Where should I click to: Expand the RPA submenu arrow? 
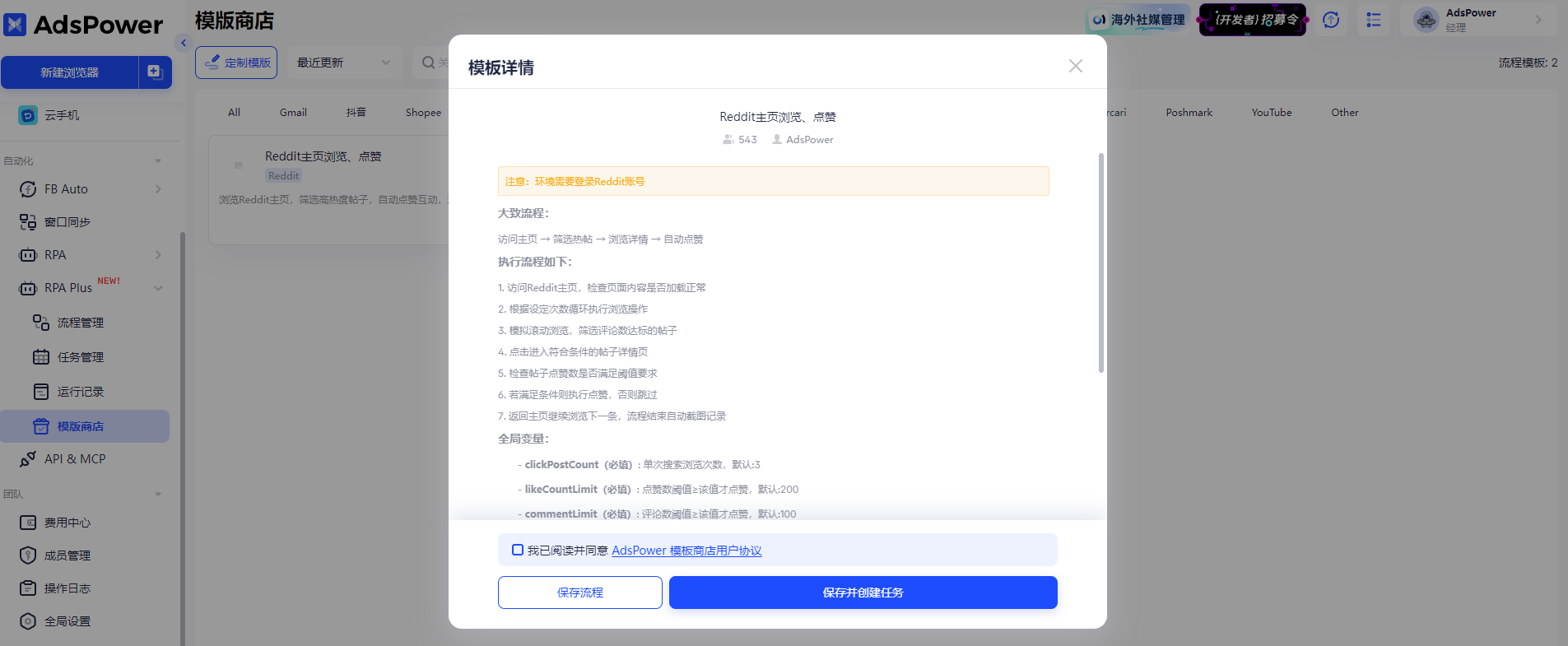(158, 255)
